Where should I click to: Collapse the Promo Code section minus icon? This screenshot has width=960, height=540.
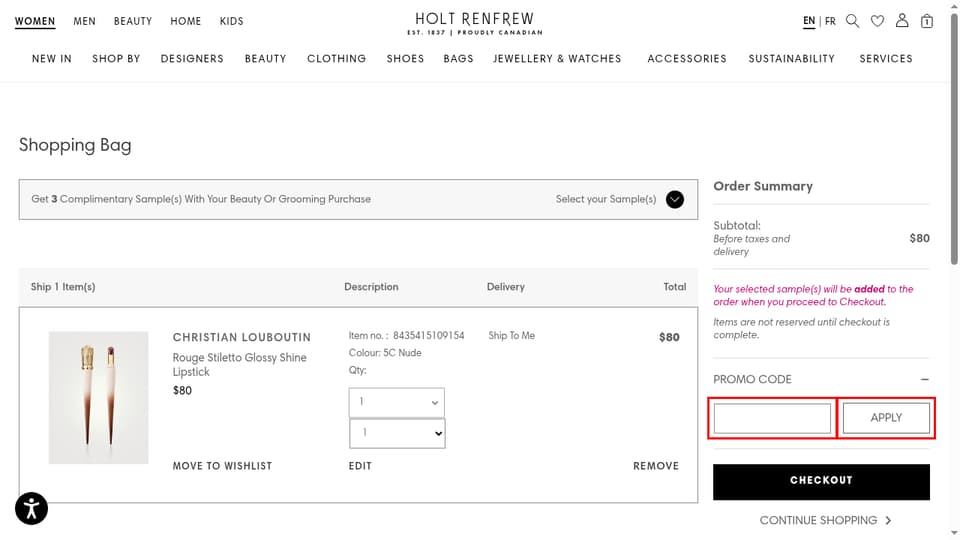(x=924, y=380)
